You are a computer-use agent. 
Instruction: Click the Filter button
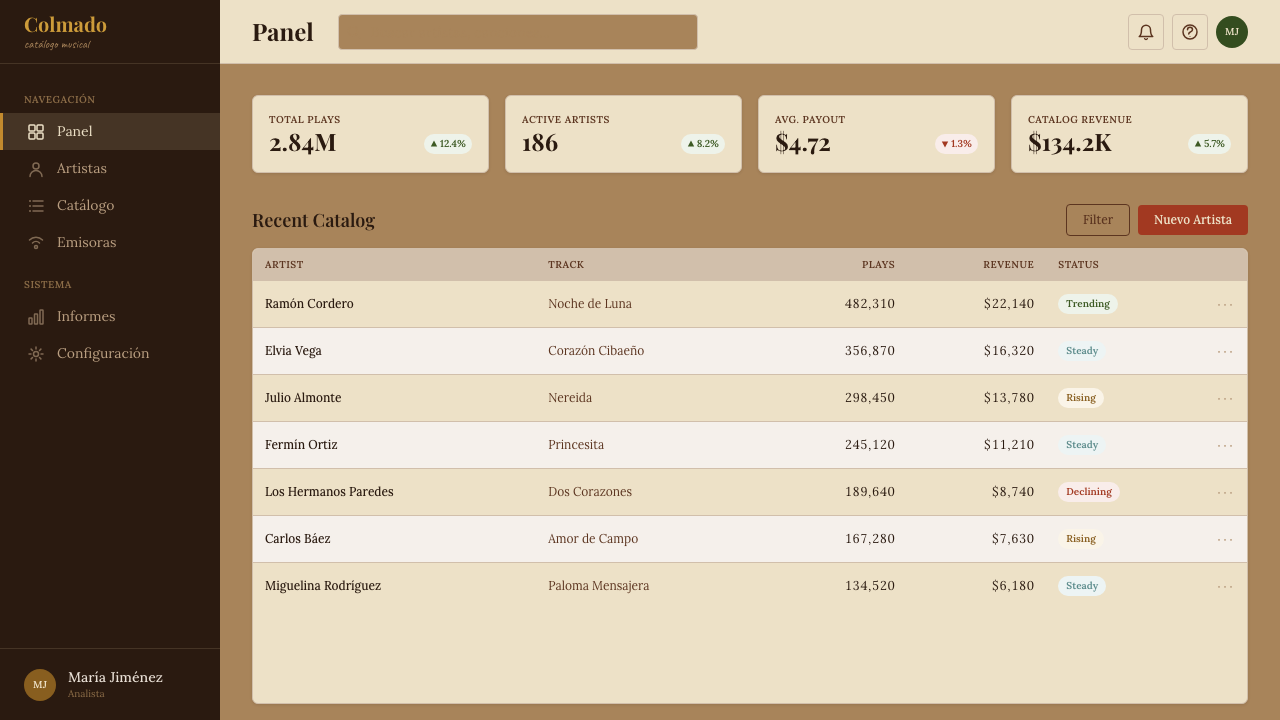coord(1098,220)
